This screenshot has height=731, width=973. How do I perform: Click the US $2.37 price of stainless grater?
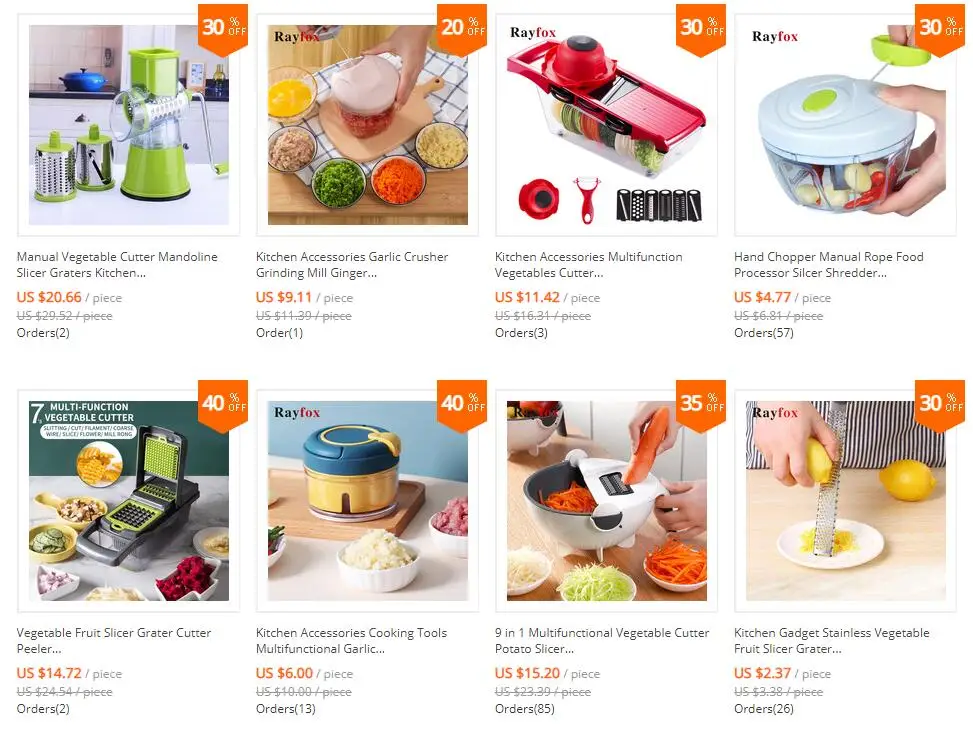[763, 673]
